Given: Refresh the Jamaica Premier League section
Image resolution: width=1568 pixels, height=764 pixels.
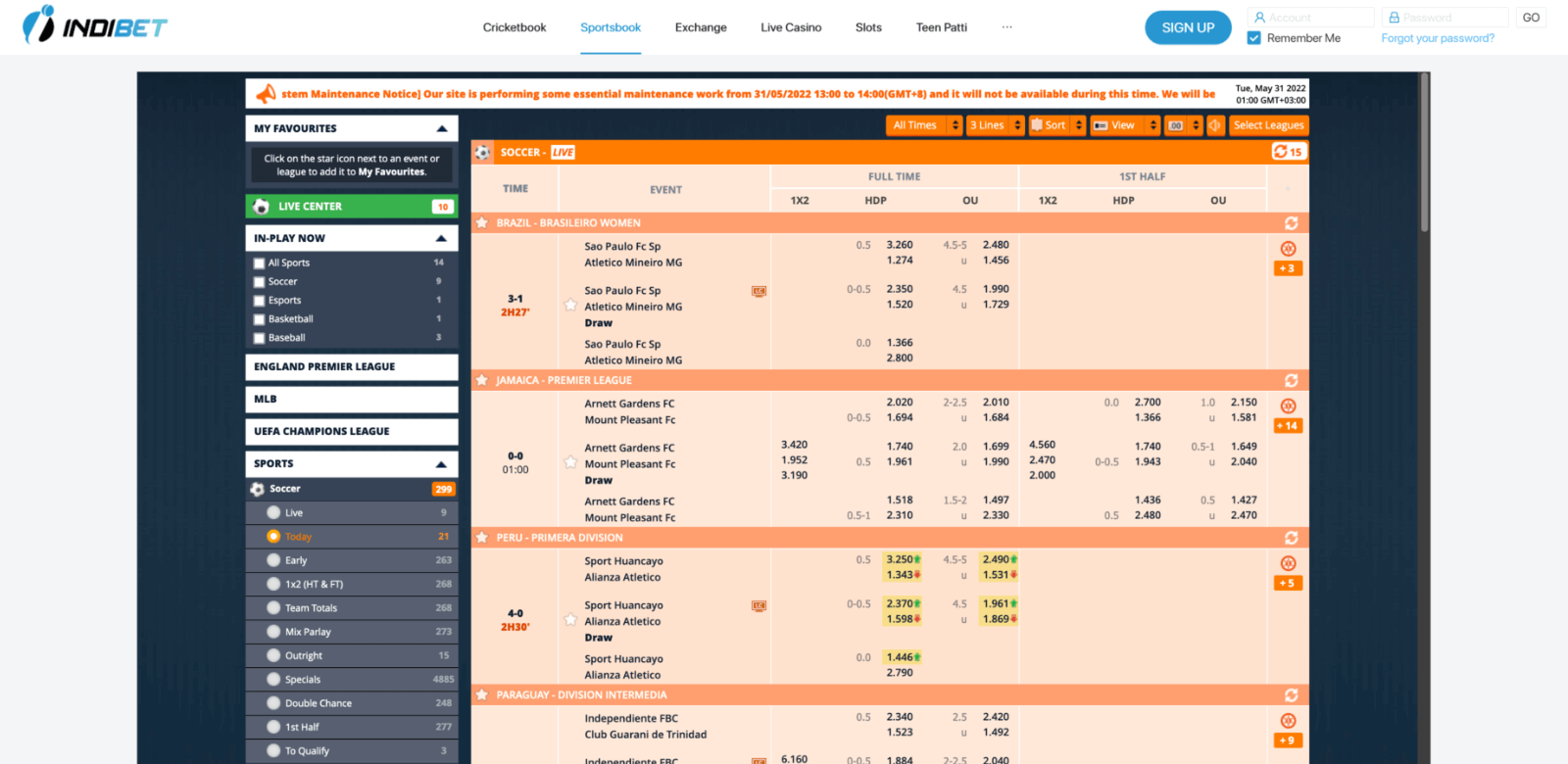Looking at the screenshot, I should coord(1291,380).
